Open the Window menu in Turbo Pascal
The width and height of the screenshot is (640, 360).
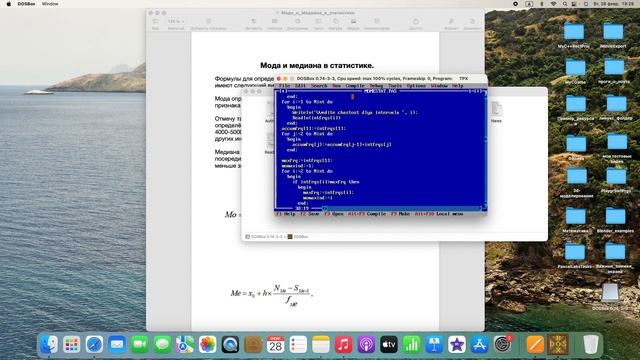[x=439, y=86]
